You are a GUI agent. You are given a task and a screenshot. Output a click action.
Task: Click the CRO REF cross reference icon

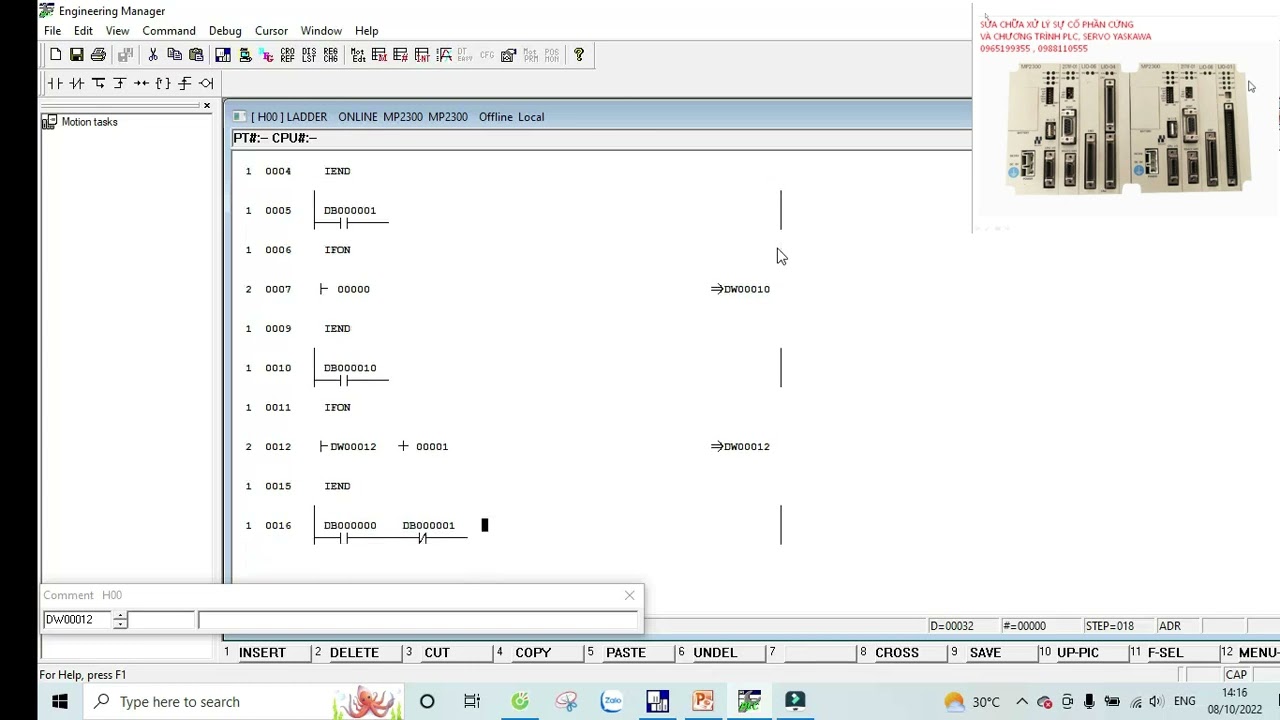coord(287,55)
